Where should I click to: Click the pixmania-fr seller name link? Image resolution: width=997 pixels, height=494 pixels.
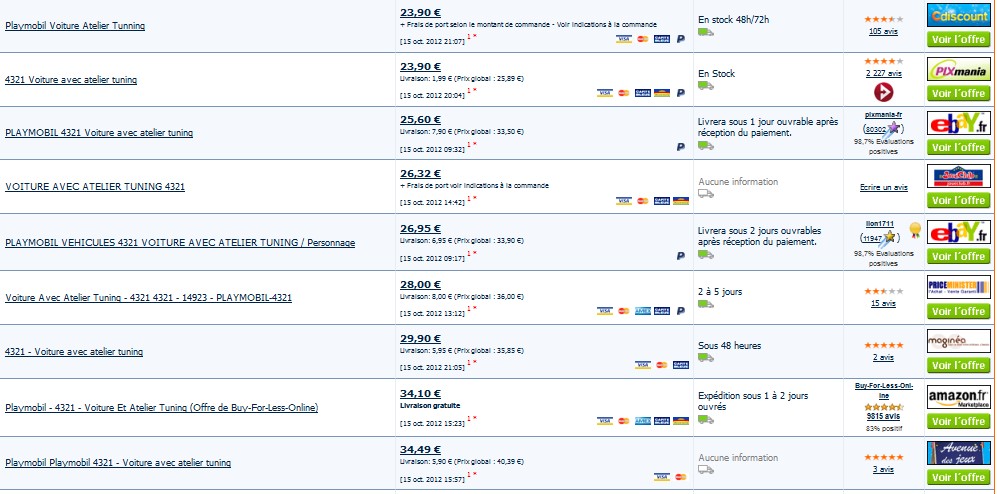point(883,114)
